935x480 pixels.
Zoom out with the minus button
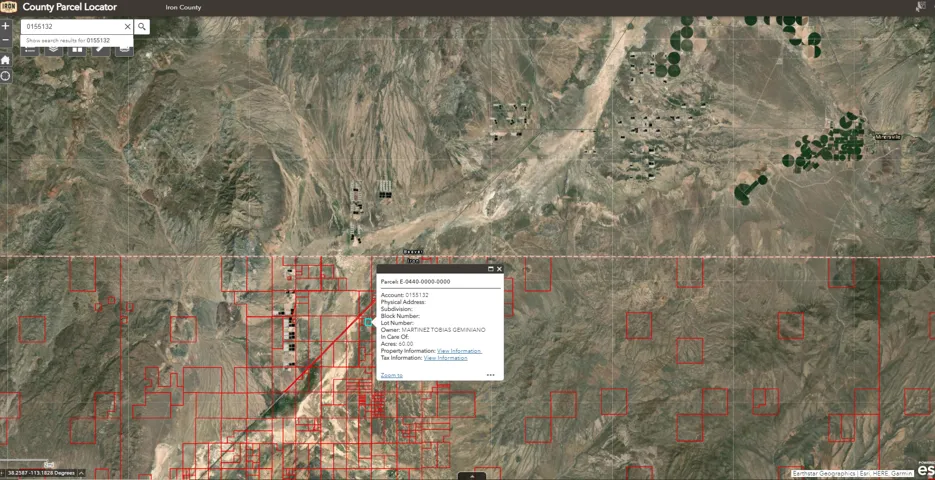tap(5, 40)
